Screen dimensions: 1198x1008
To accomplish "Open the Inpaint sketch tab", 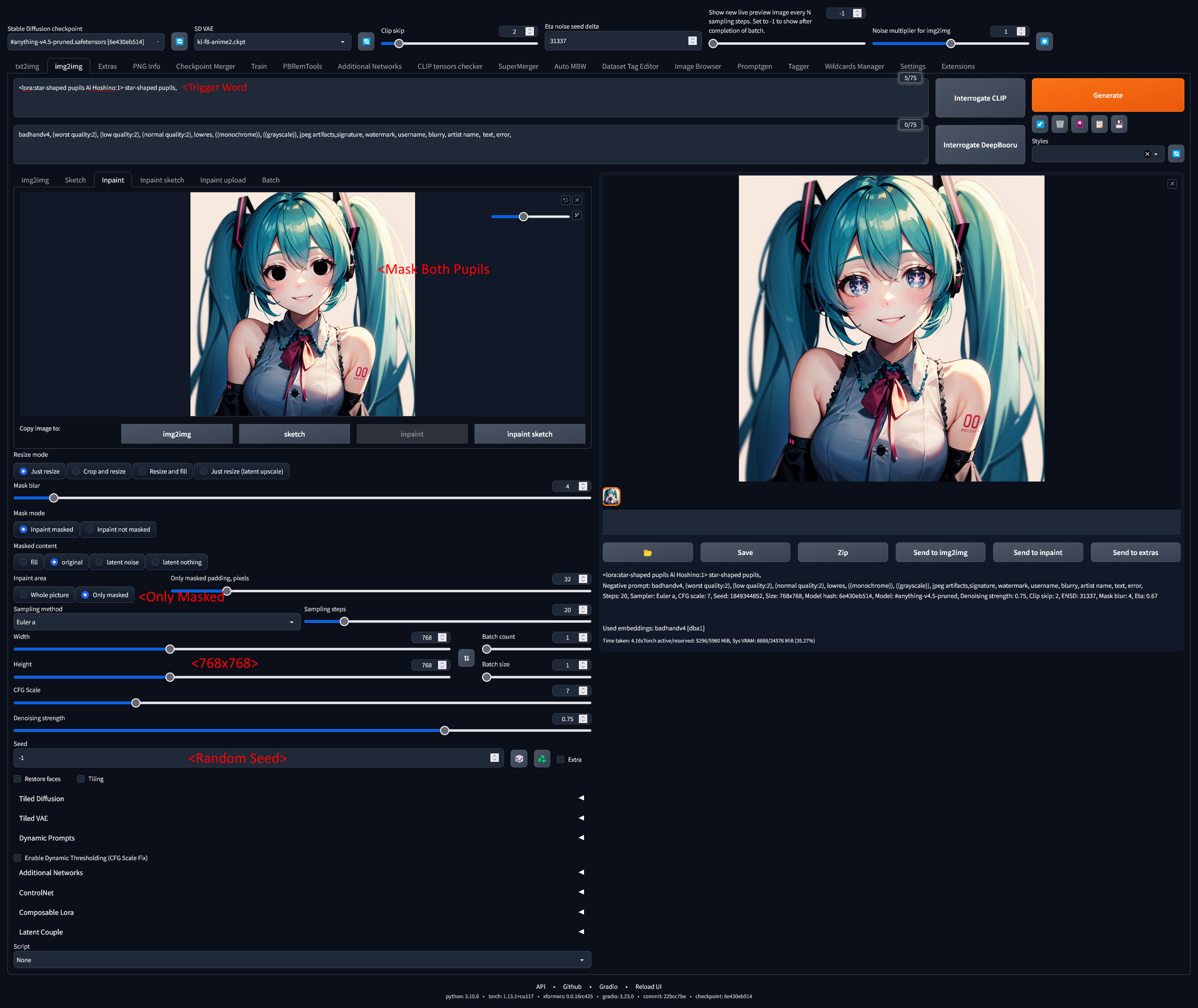I will (x=162, y=180).
